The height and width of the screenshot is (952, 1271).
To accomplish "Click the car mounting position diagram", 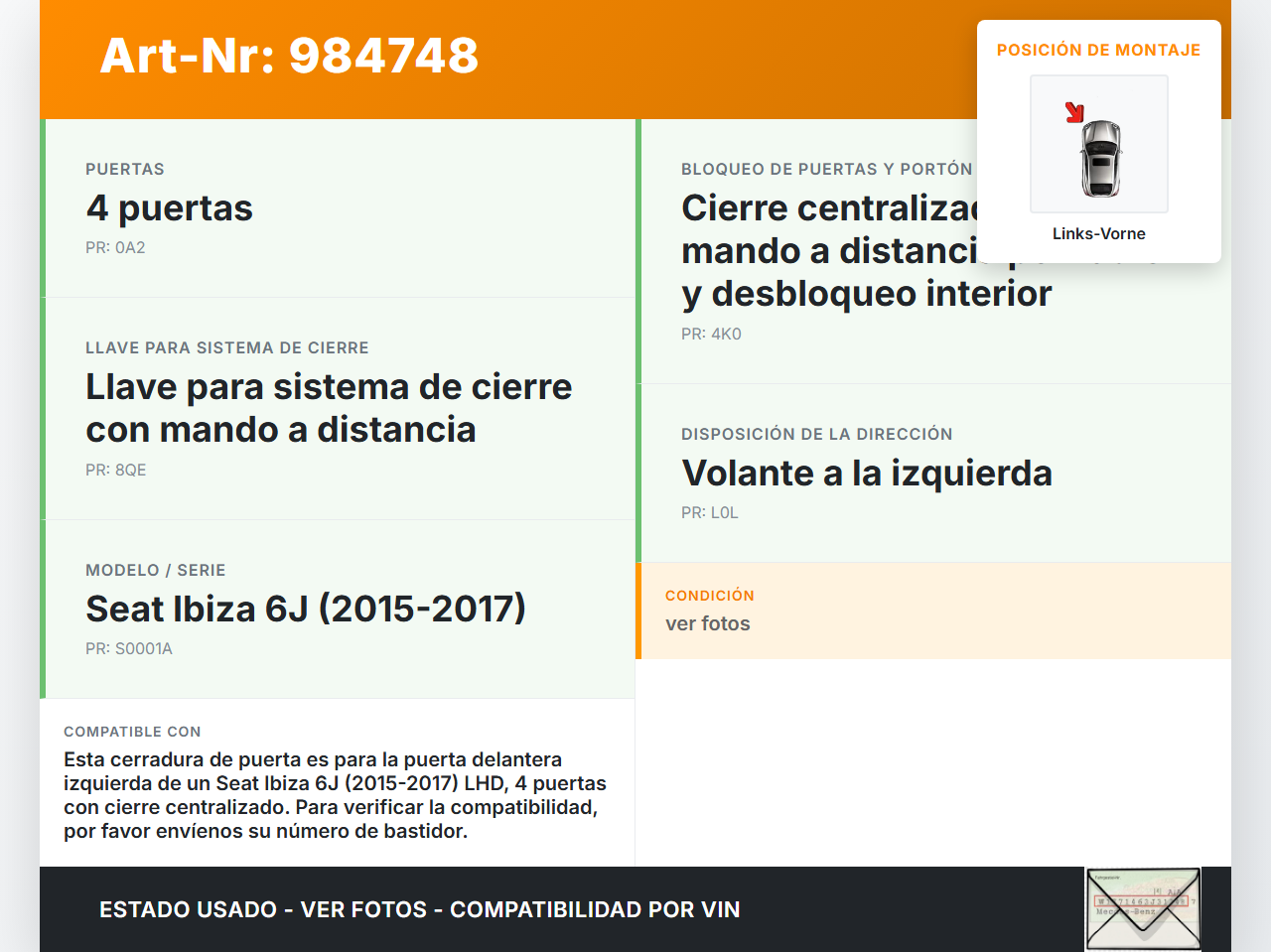I will (x=1099, y=144).
